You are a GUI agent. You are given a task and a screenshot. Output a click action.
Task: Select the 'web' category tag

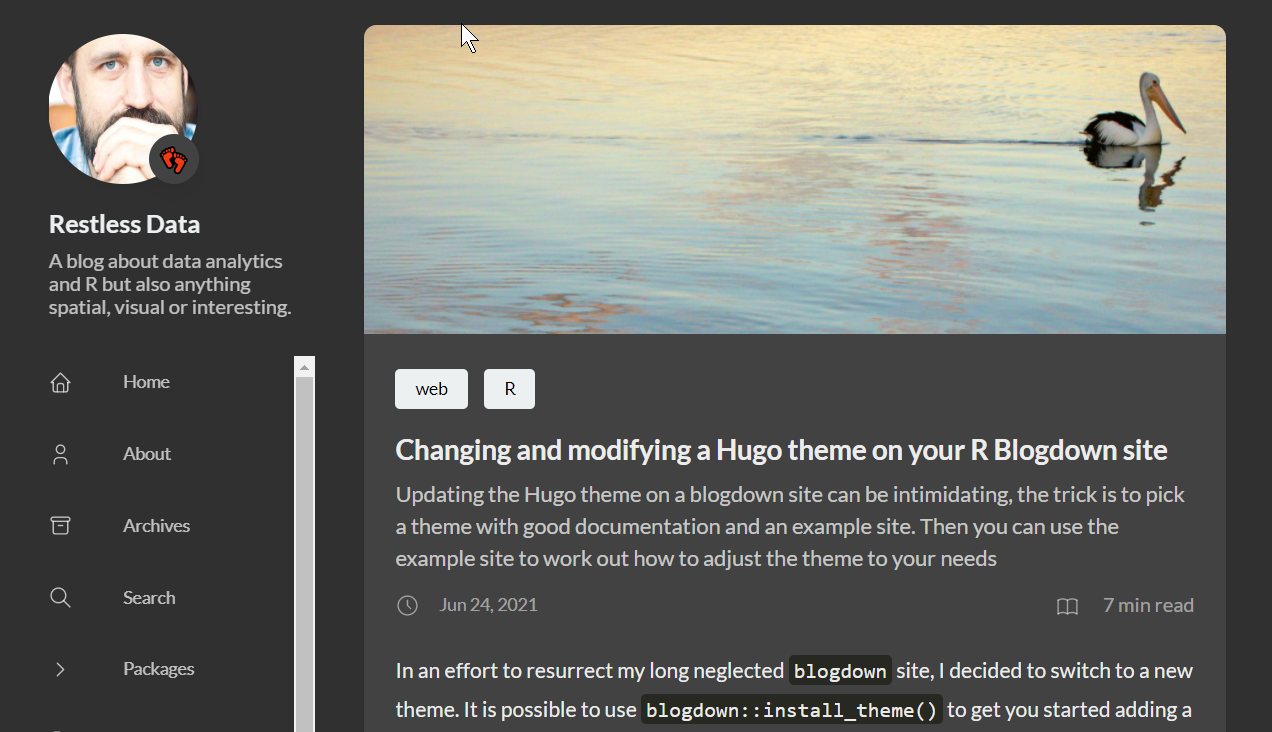click(431, 389)
